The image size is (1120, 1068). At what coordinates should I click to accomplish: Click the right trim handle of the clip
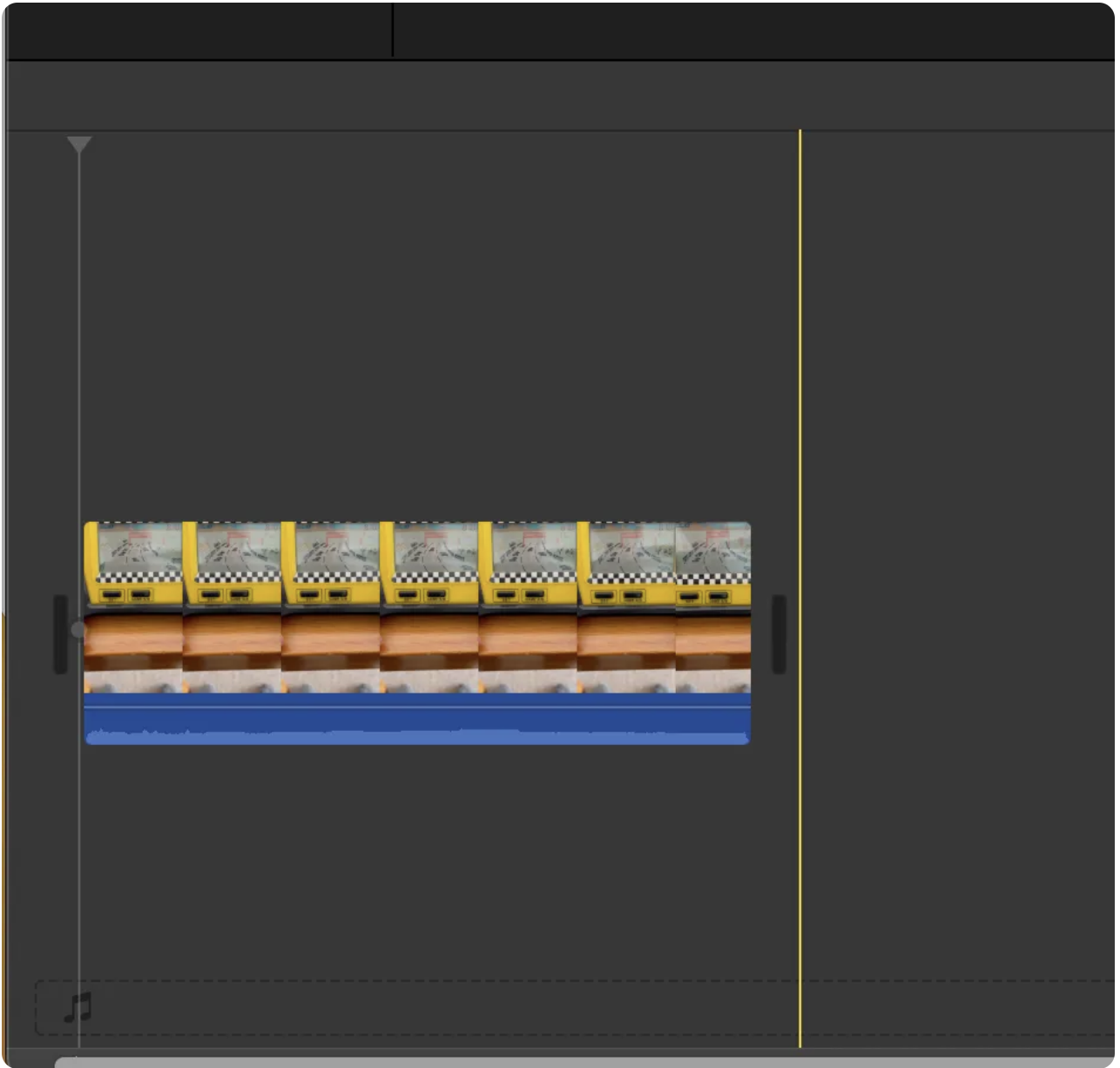(x=779, y=633)
